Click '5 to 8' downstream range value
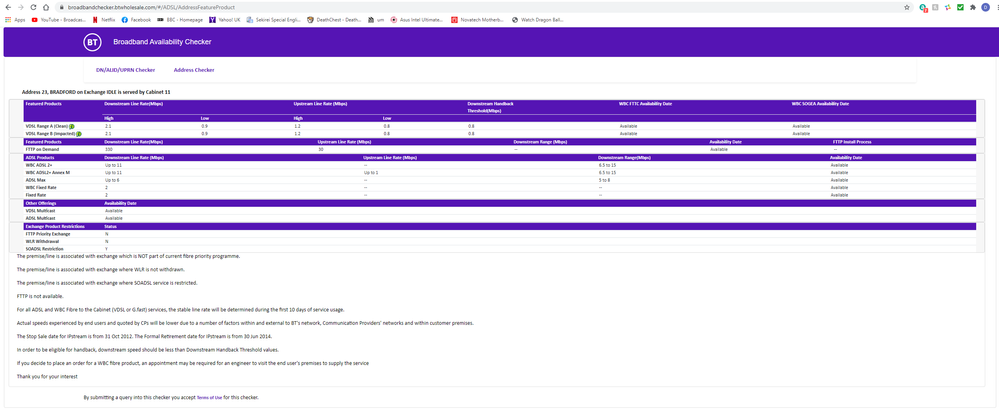999x419 pixels. point(605,180)
